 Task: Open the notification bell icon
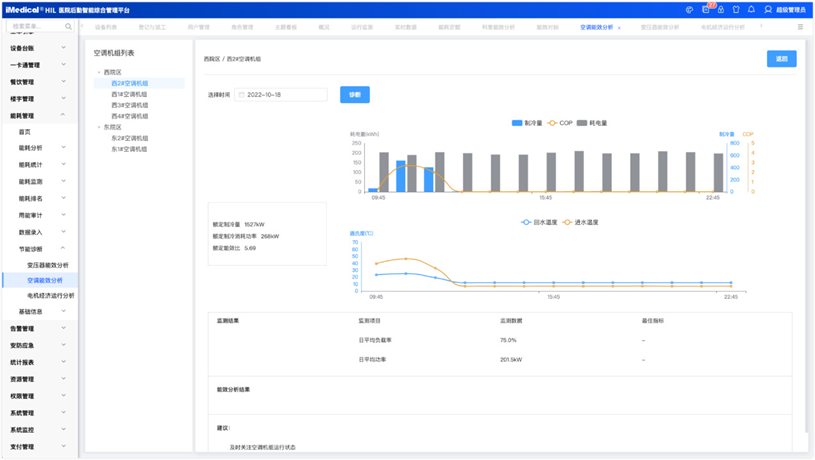752,9
